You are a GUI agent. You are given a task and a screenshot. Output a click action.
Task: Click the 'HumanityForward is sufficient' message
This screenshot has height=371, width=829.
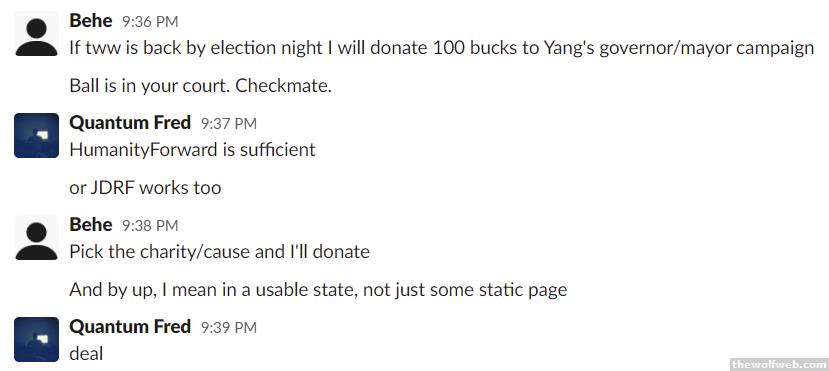192,150
